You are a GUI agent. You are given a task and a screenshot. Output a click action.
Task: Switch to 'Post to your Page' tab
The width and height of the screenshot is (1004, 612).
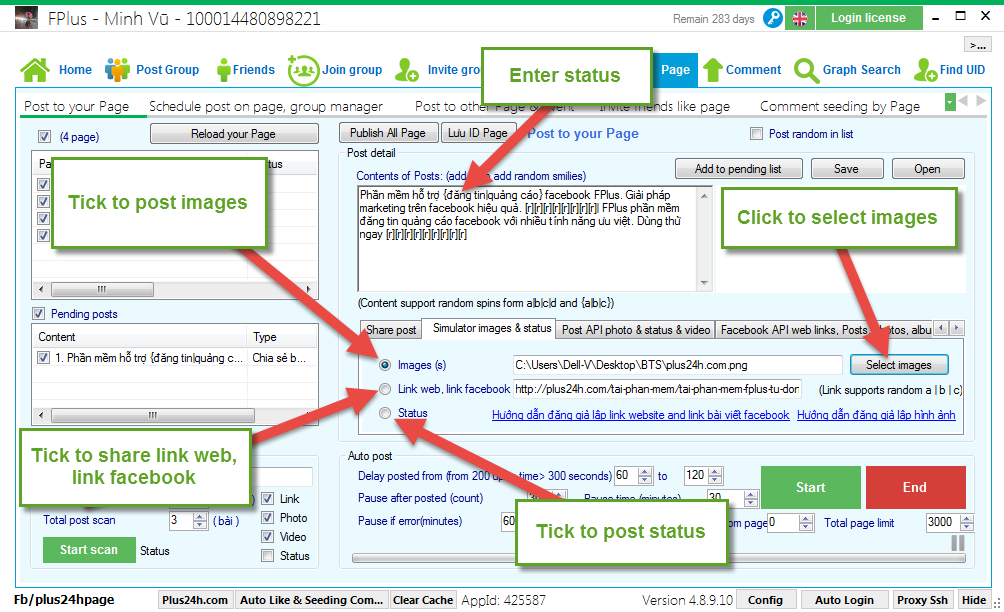click(x=77, y=106)
